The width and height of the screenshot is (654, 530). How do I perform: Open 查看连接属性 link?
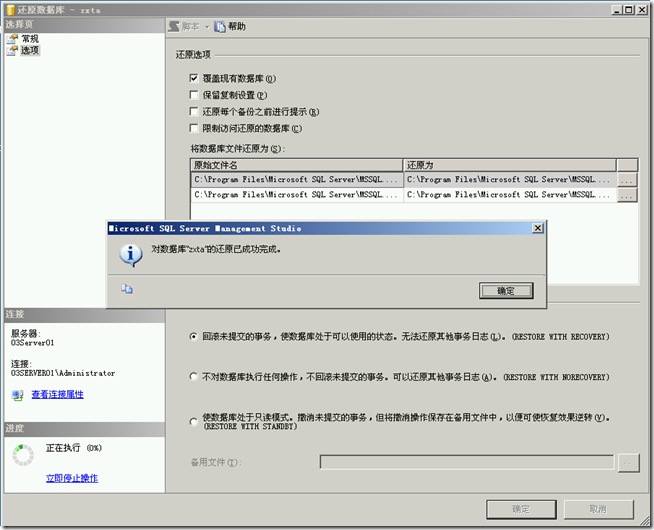point(58,394)
